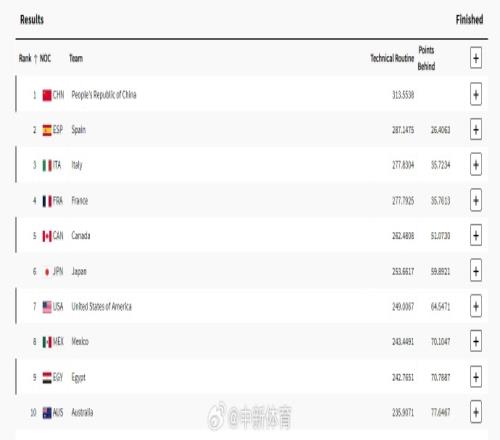Click the China flag icon
Screen dimensions: 500x440
point(47,95)
